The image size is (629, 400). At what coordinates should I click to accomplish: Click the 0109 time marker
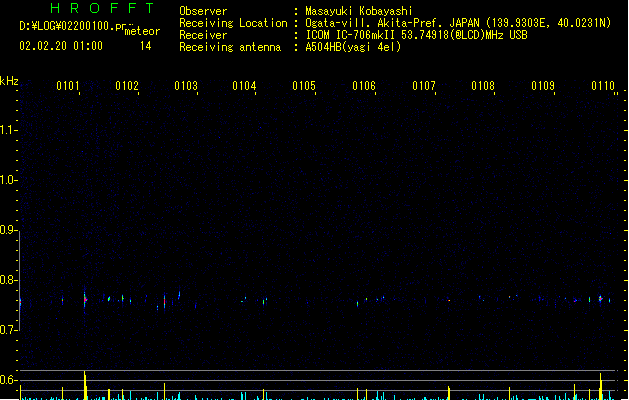coord(543,86)
